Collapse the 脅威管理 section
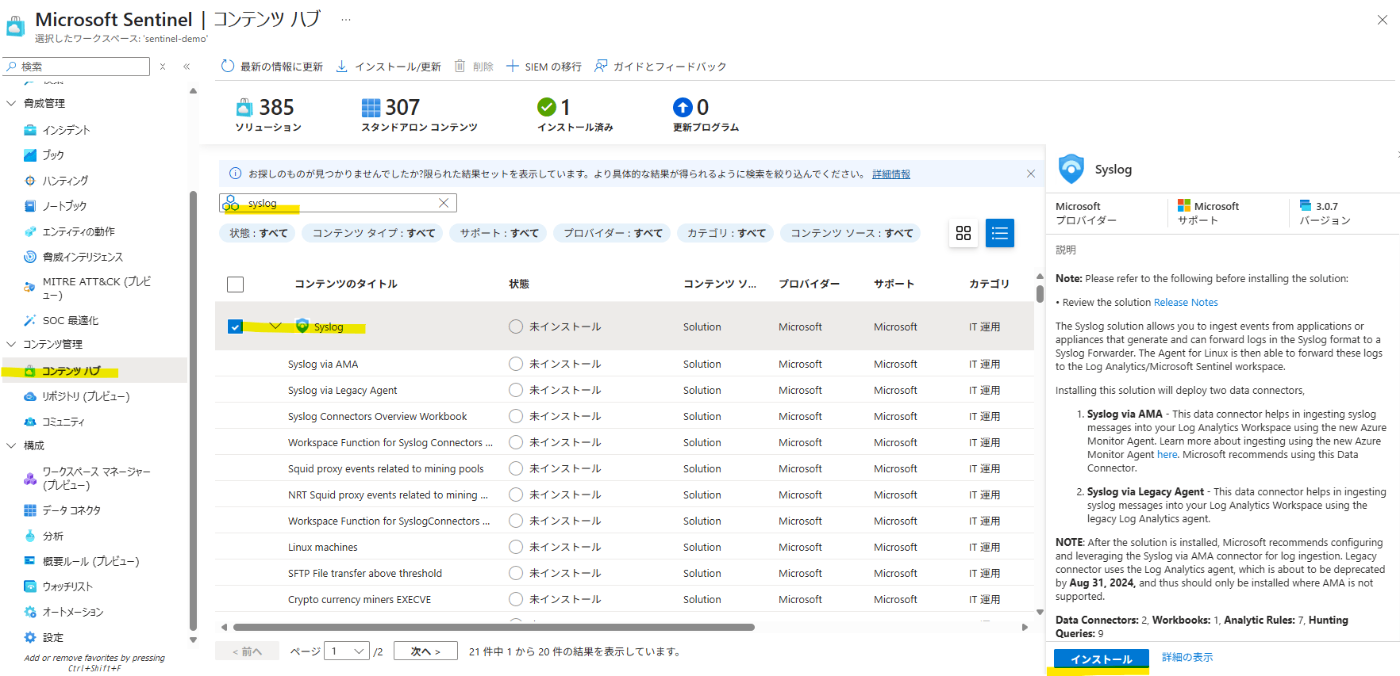The height and width of the screenshot is (676, 1400). (x=12, y=103)
